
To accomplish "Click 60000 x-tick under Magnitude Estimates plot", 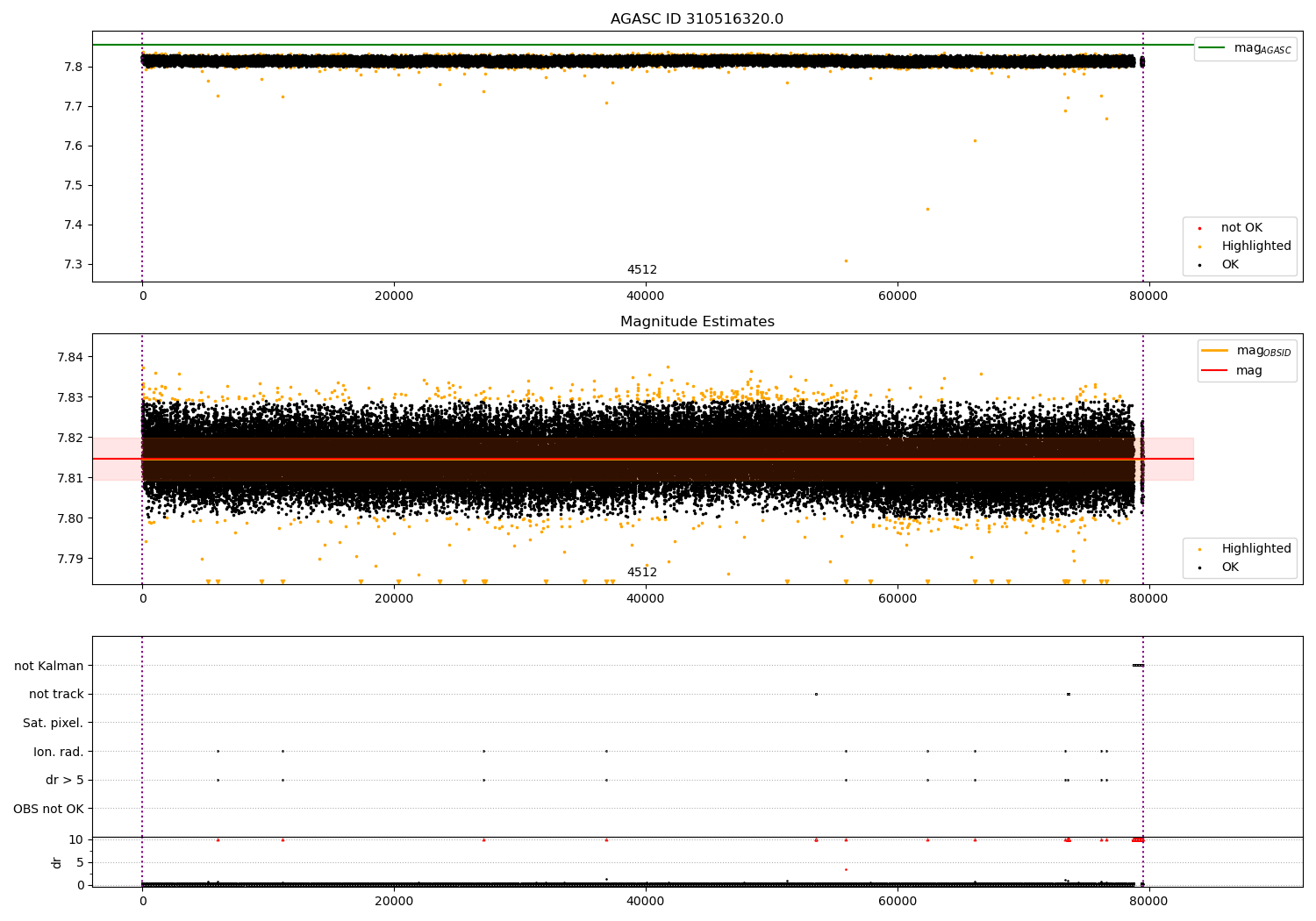I will (898, 599).
